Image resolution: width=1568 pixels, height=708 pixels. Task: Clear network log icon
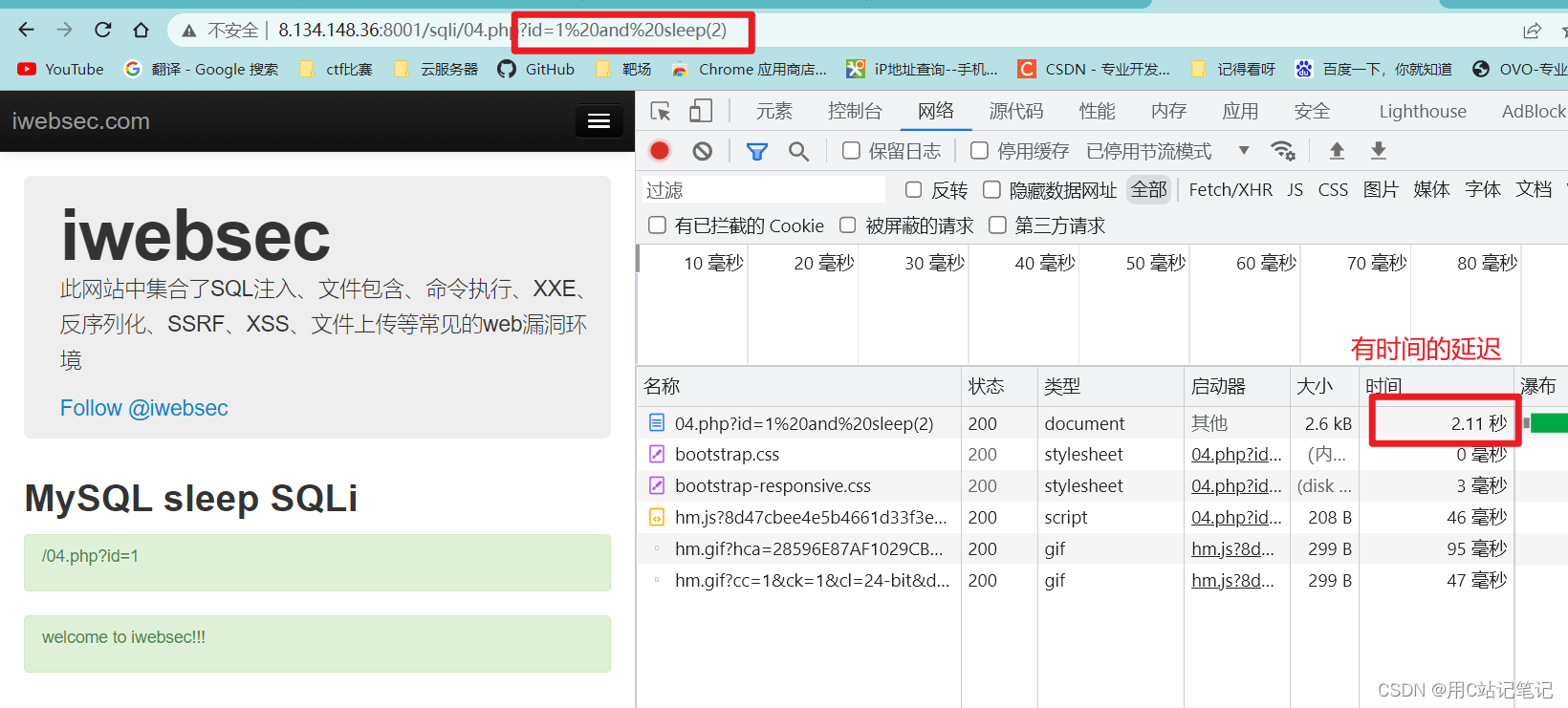pyautogui.click(x=703, y=151)
